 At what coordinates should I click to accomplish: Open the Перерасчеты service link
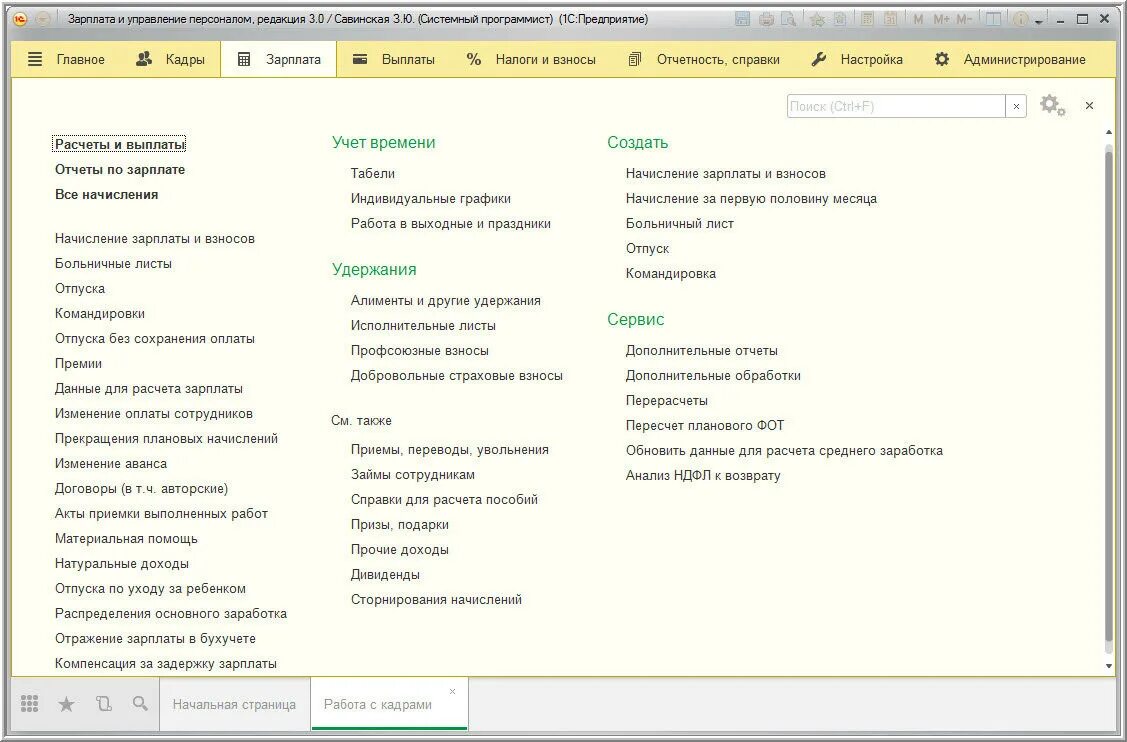667,400
